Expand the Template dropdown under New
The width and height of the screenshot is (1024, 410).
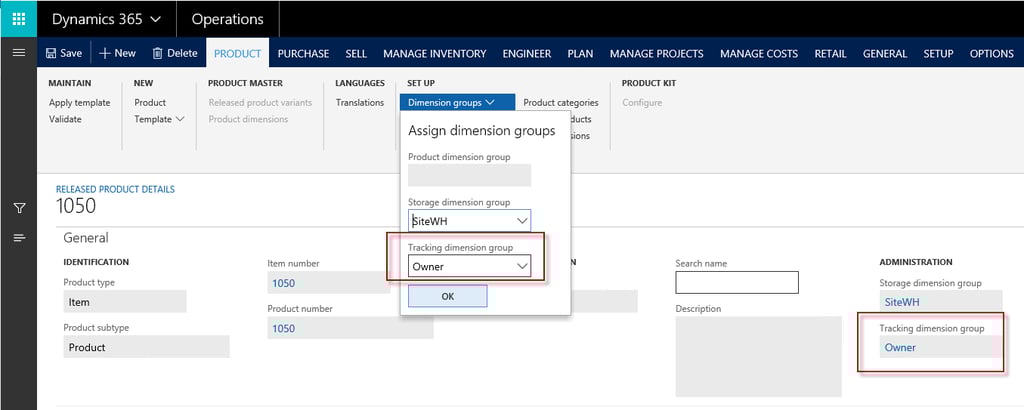[159, 119]
